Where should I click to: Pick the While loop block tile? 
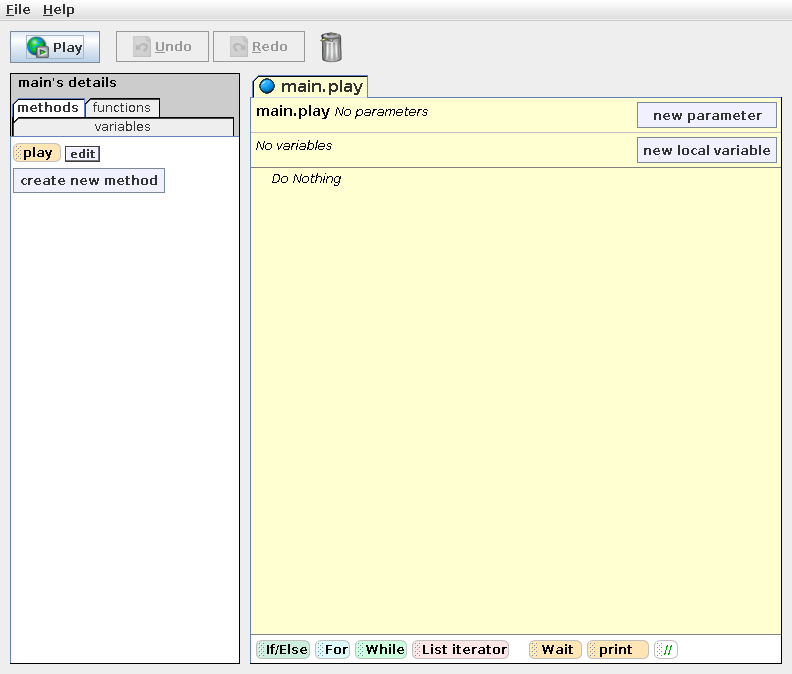click(x=381, y=650)
